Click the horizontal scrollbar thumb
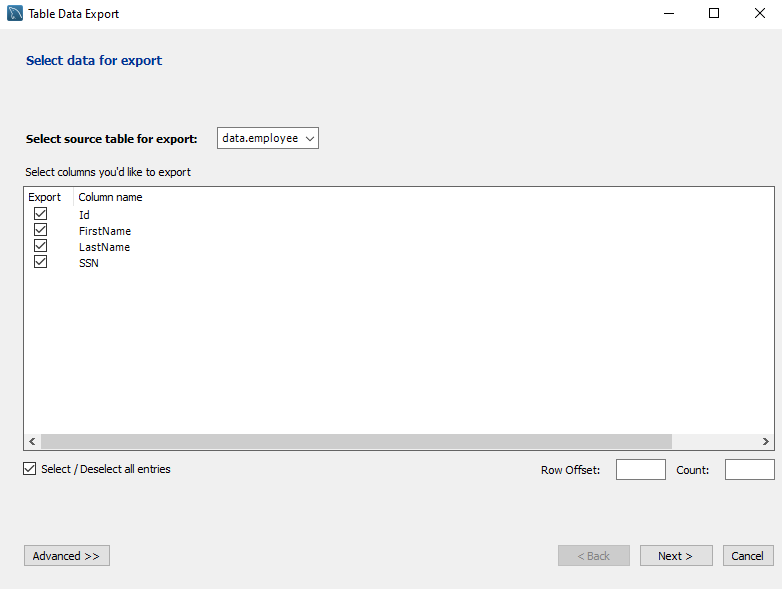The height and width of the screenshot is (589, 782). point(356,441)
